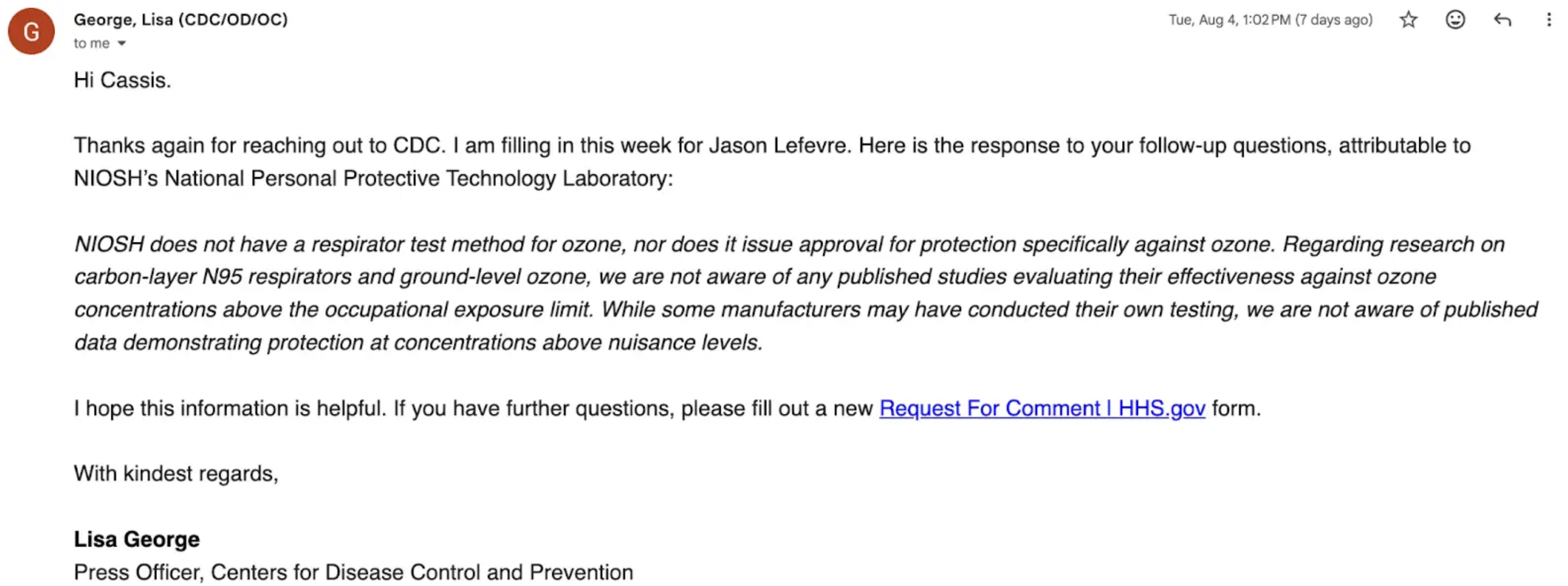Click the bold 'Lisa George' signature name
This screenshot has height=586, width=1568.
click(137, 539)
